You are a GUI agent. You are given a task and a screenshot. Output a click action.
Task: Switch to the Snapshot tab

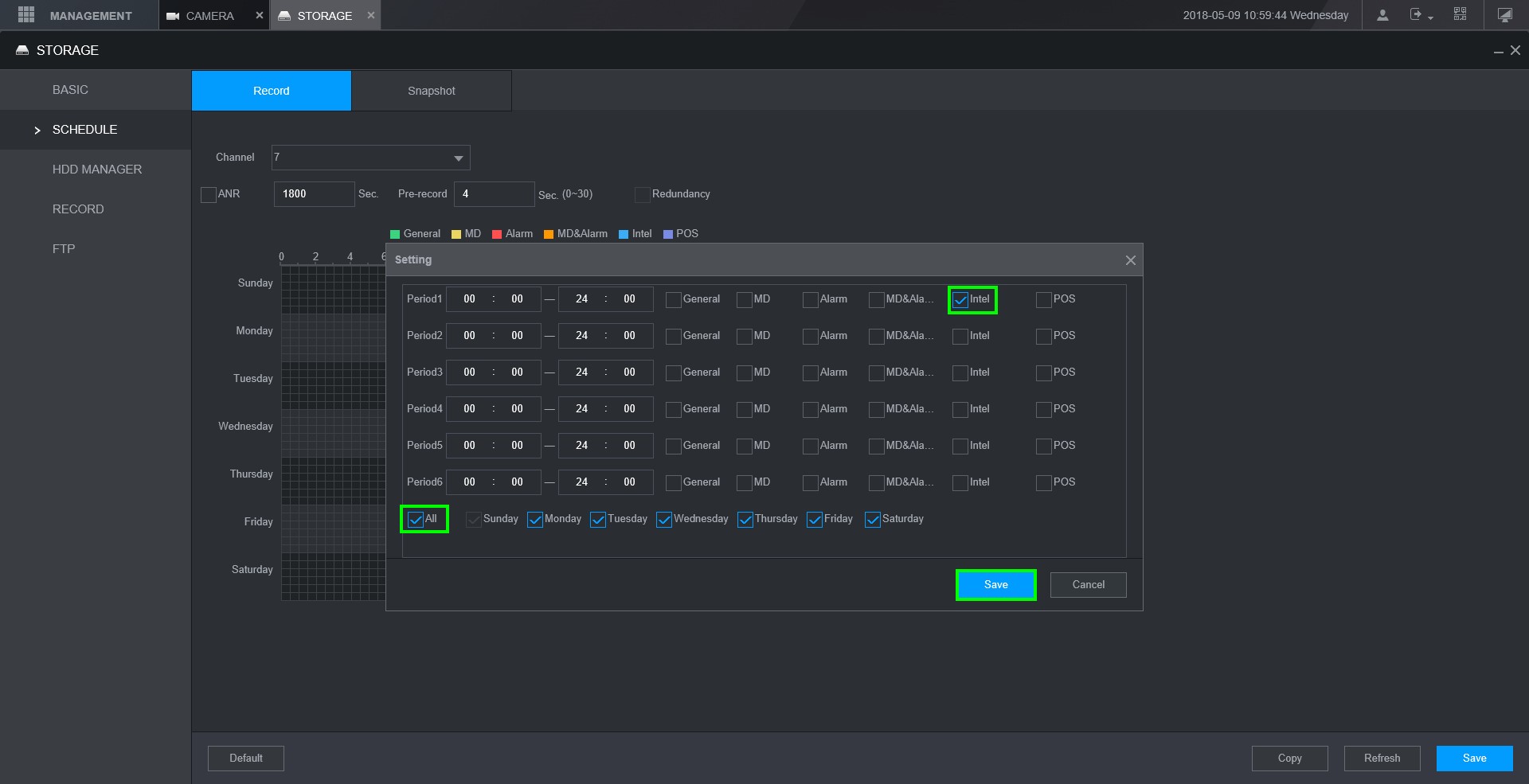tap(431, 91)
